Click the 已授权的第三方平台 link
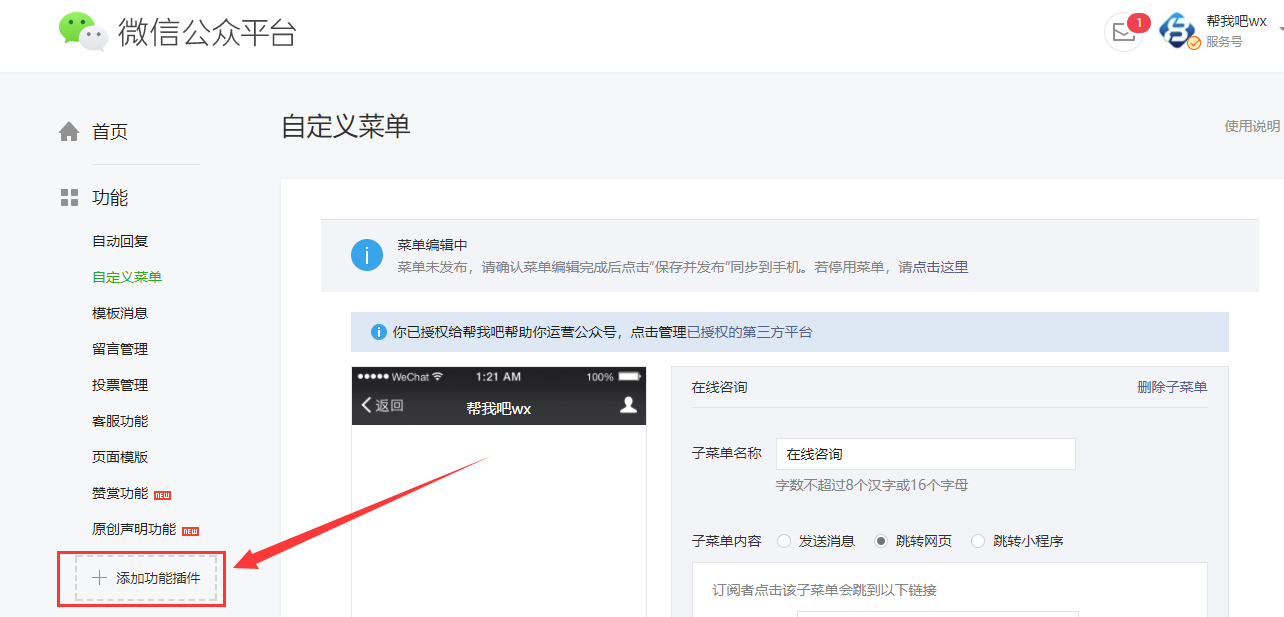The height and width of the screenshot is (617, 1284). pyautogui.click(x=750, y=332)
